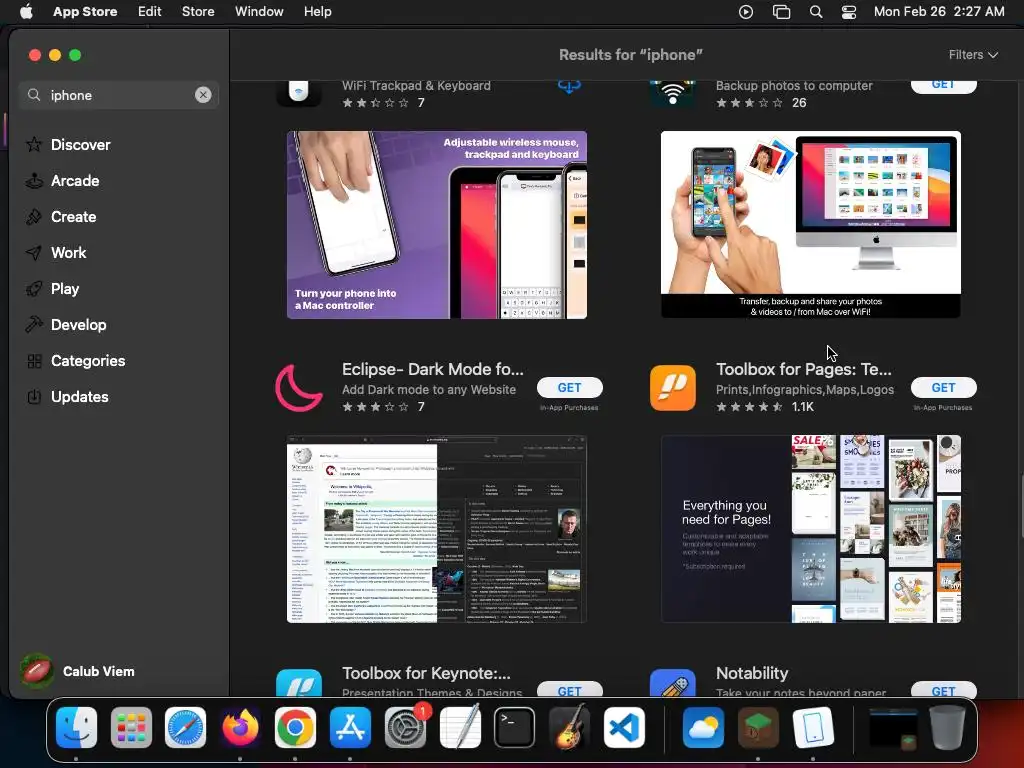Open the Discover section star icon

tap(34, 144)
